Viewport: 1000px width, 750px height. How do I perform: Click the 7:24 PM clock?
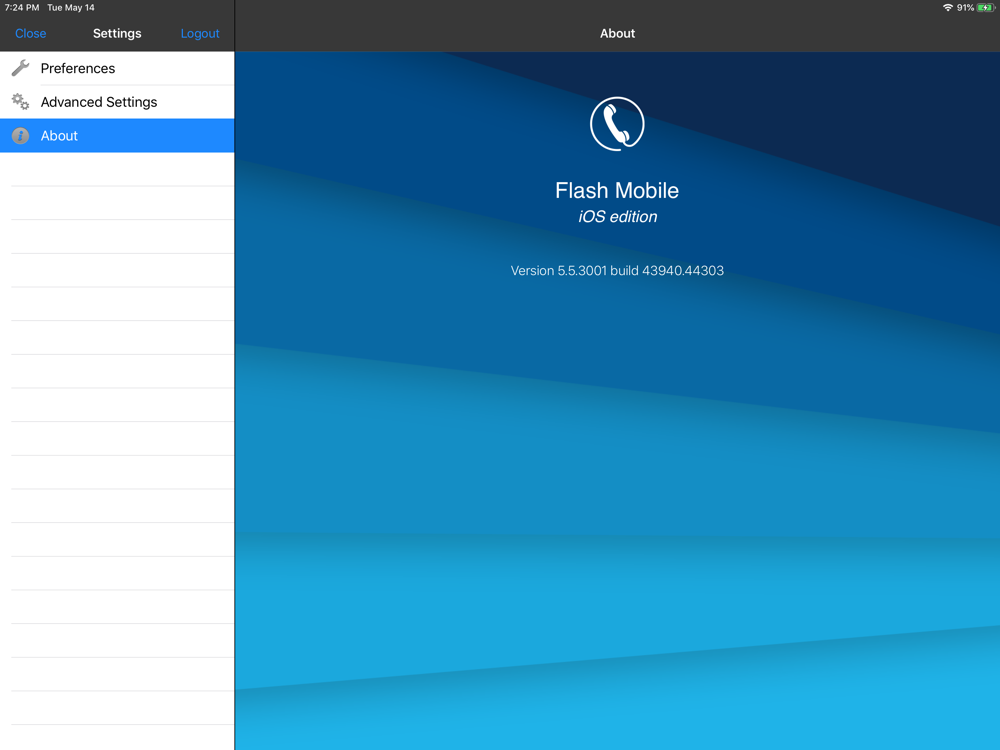click(22, 8)
